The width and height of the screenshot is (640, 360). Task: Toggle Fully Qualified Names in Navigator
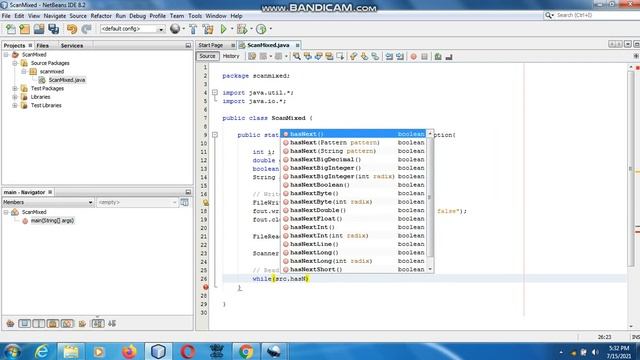point(82,324)
